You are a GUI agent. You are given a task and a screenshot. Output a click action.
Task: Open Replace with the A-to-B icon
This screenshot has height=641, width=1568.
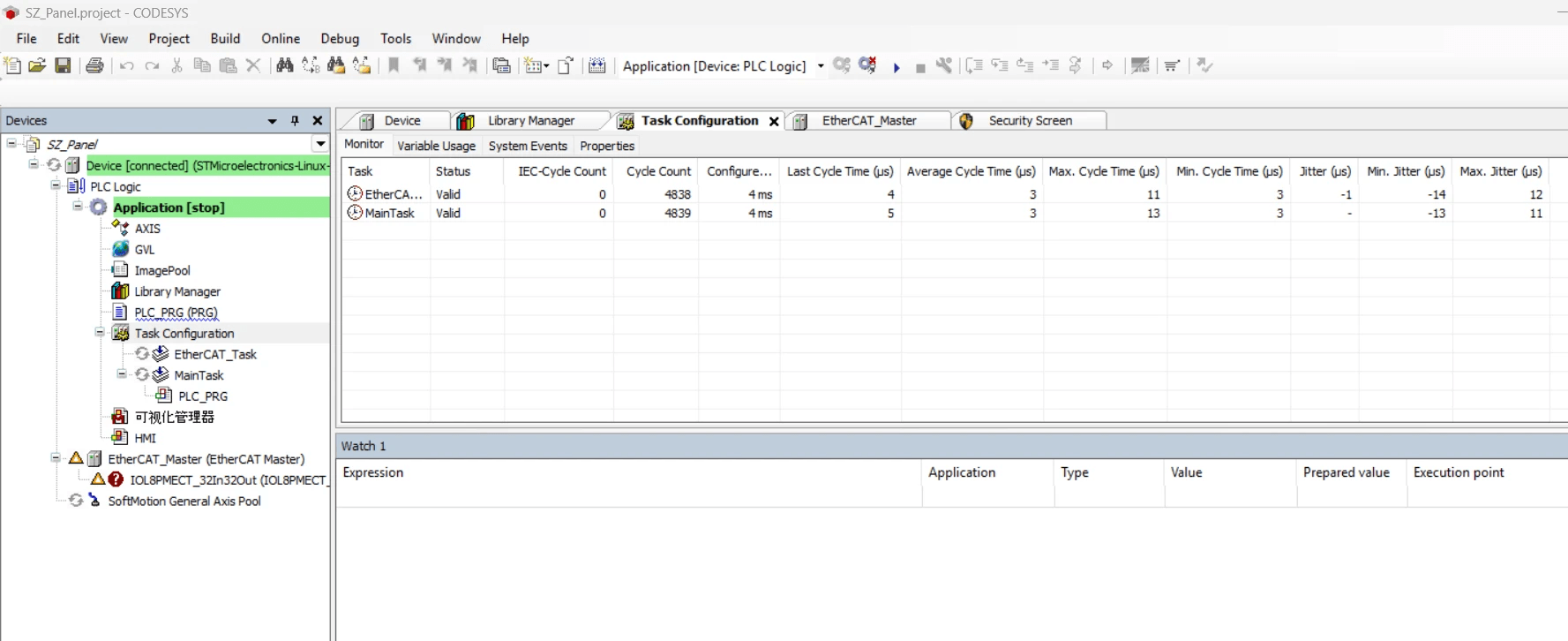point(311,65)
